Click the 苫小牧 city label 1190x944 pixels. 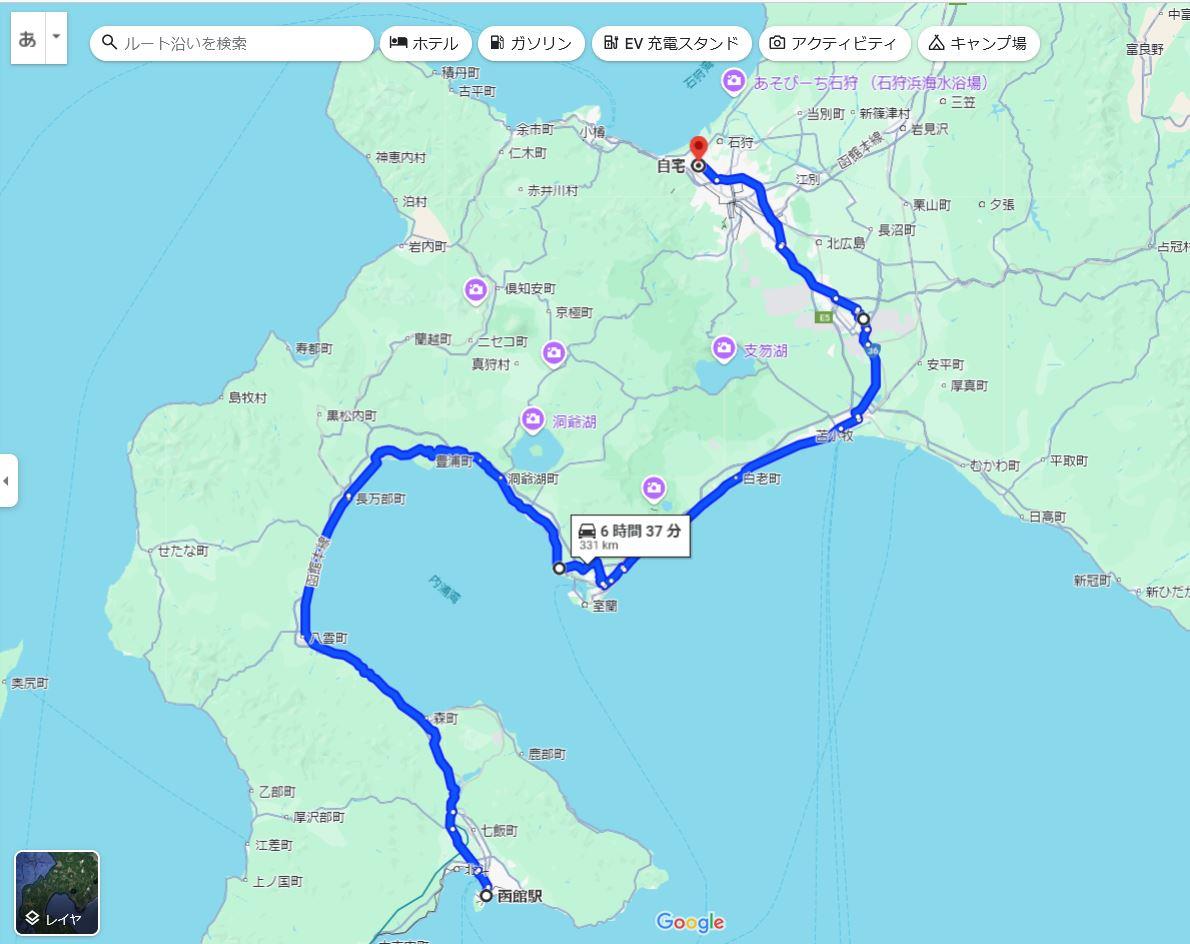(834, 436)
